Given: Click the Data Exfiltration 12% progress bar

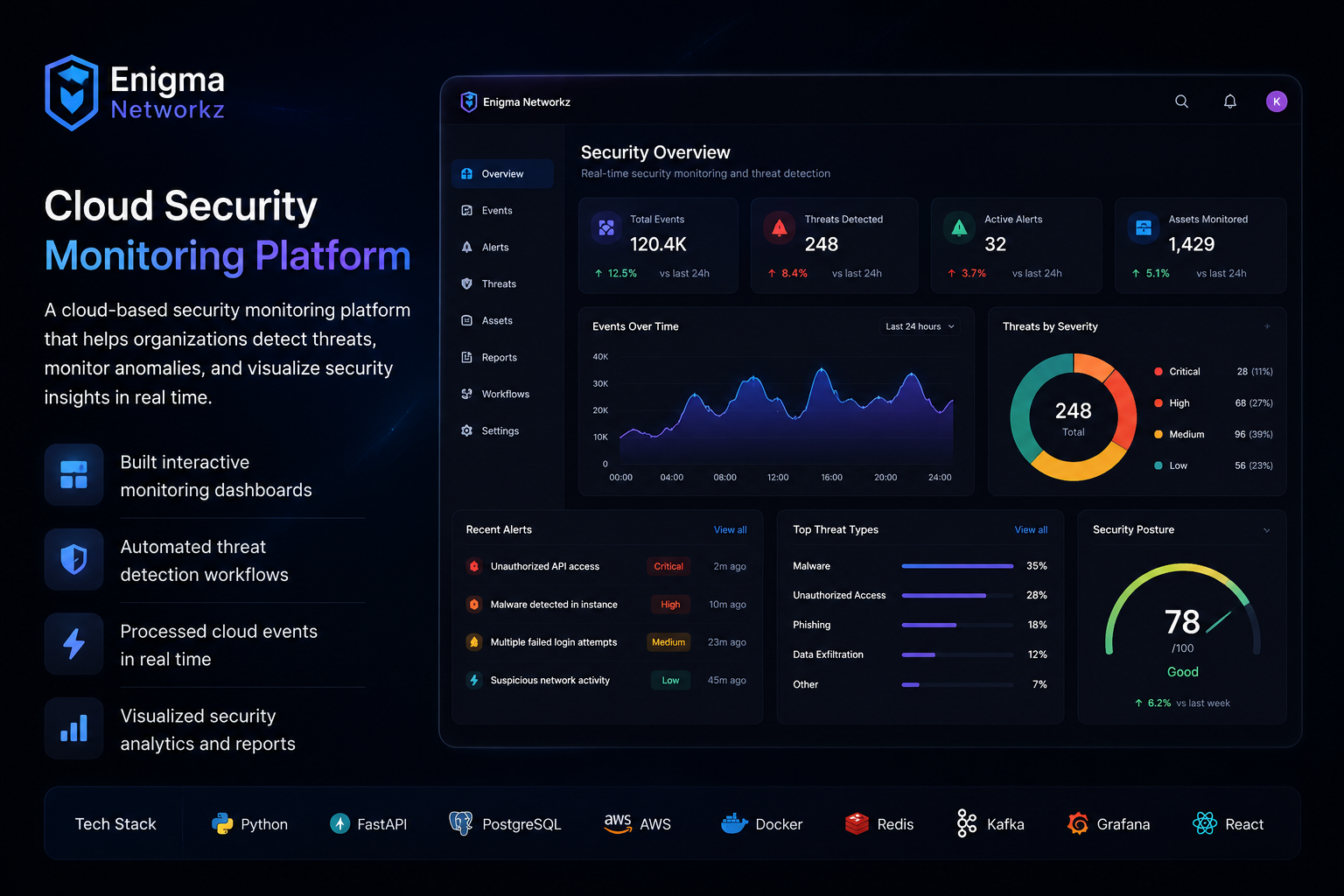Looking at the screenshot, I should point(957,654).
